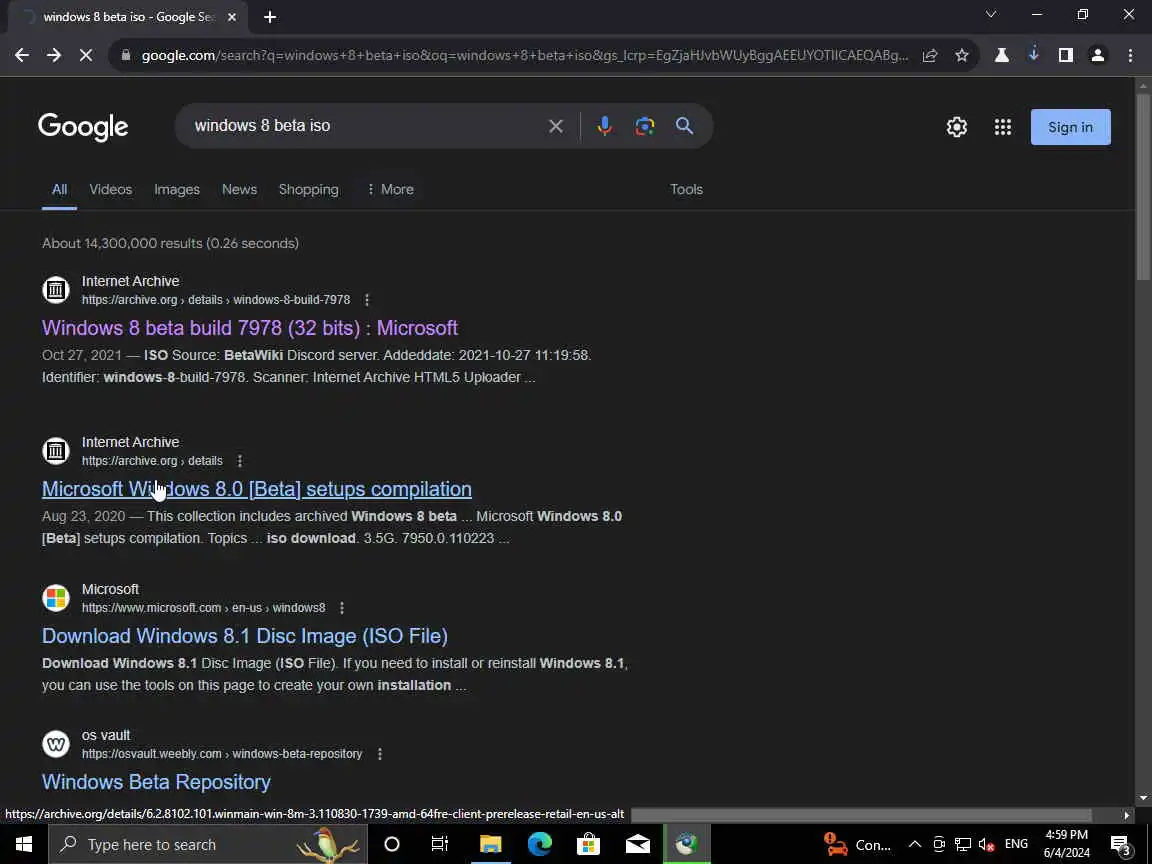The width and height of the screenshot is (1152, 864).
Task: Click the Google logo
Action: point(83,127)
